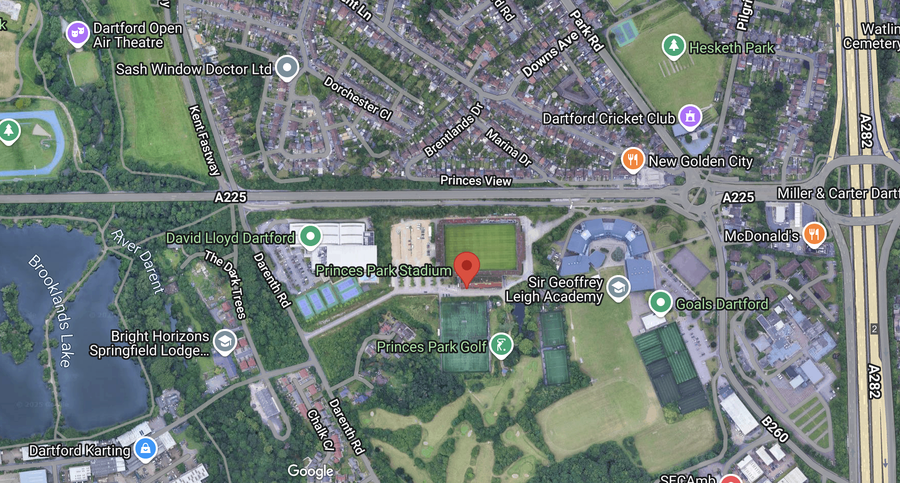
Task: Select the Dartford Karting blue marker
Action: (145, 449)
